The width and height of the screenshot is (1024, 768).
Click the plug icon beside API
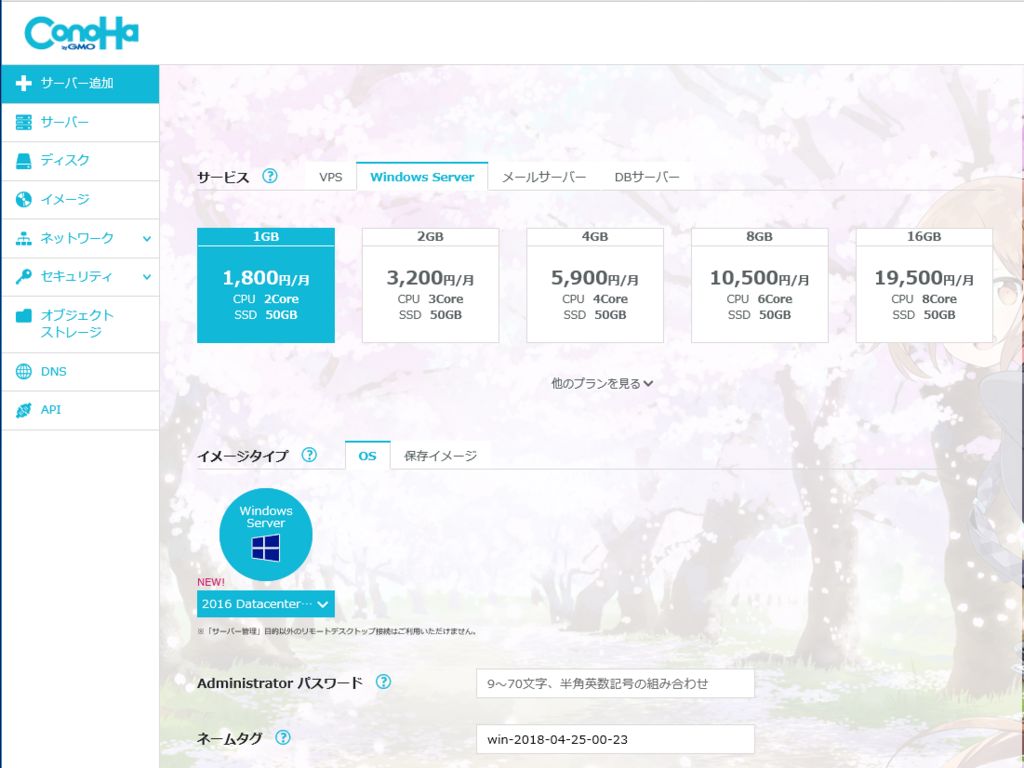(24, 409)
